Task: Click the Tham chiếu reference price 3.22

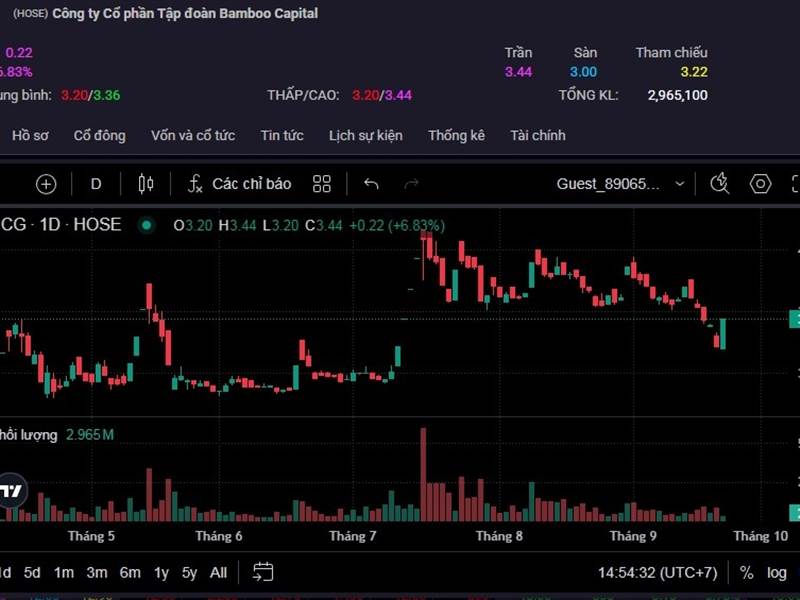Action: [x=694, y=71]
